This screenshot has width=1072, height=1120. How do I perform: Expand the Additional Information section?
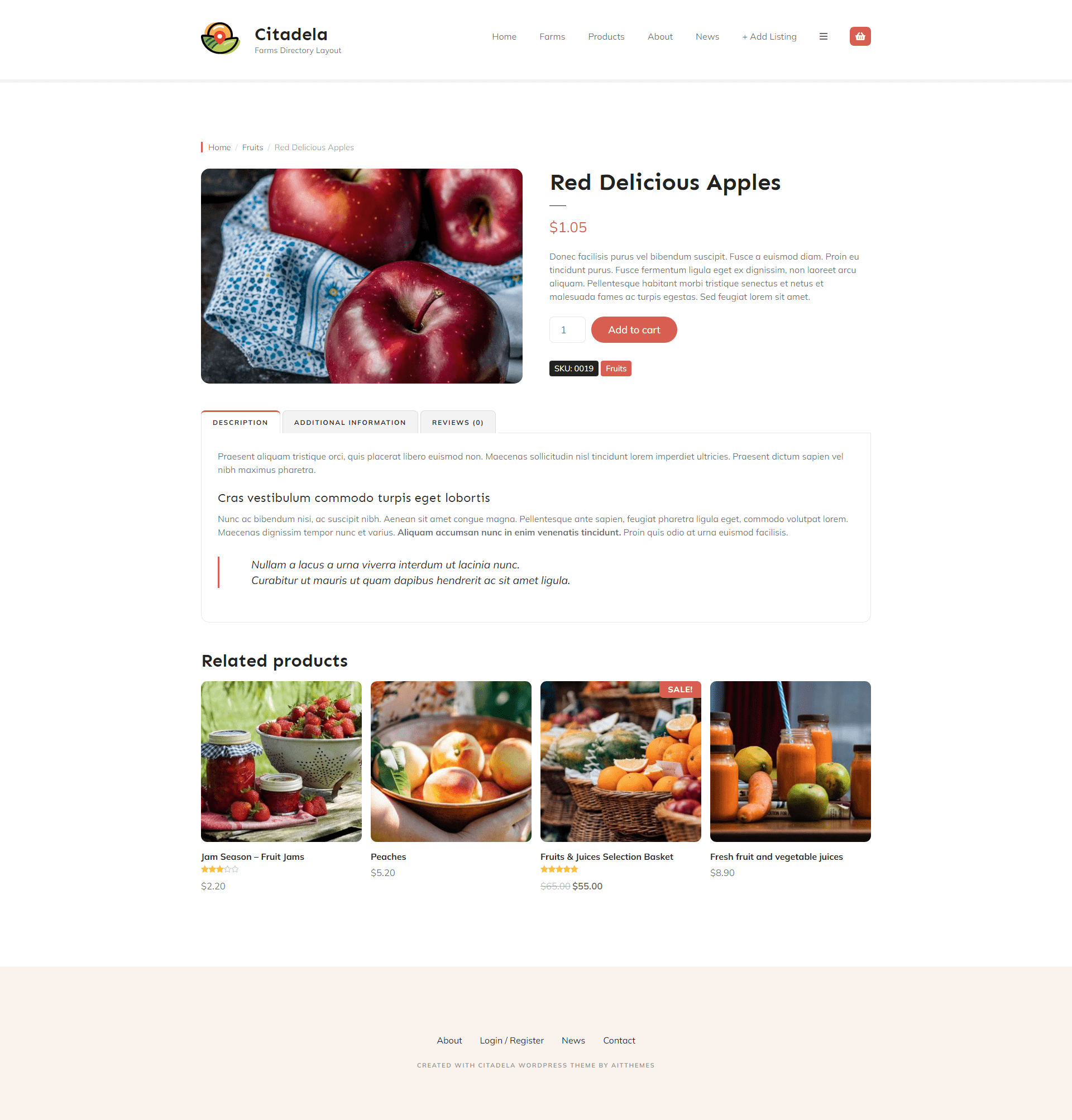click(349, 421)
